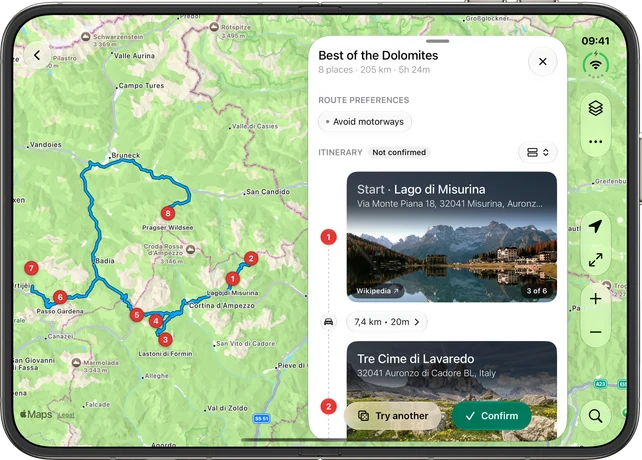Screen dimensions: 642x460
Task: Tap the 09:41 clock display
Action: [x=595, y=41]
